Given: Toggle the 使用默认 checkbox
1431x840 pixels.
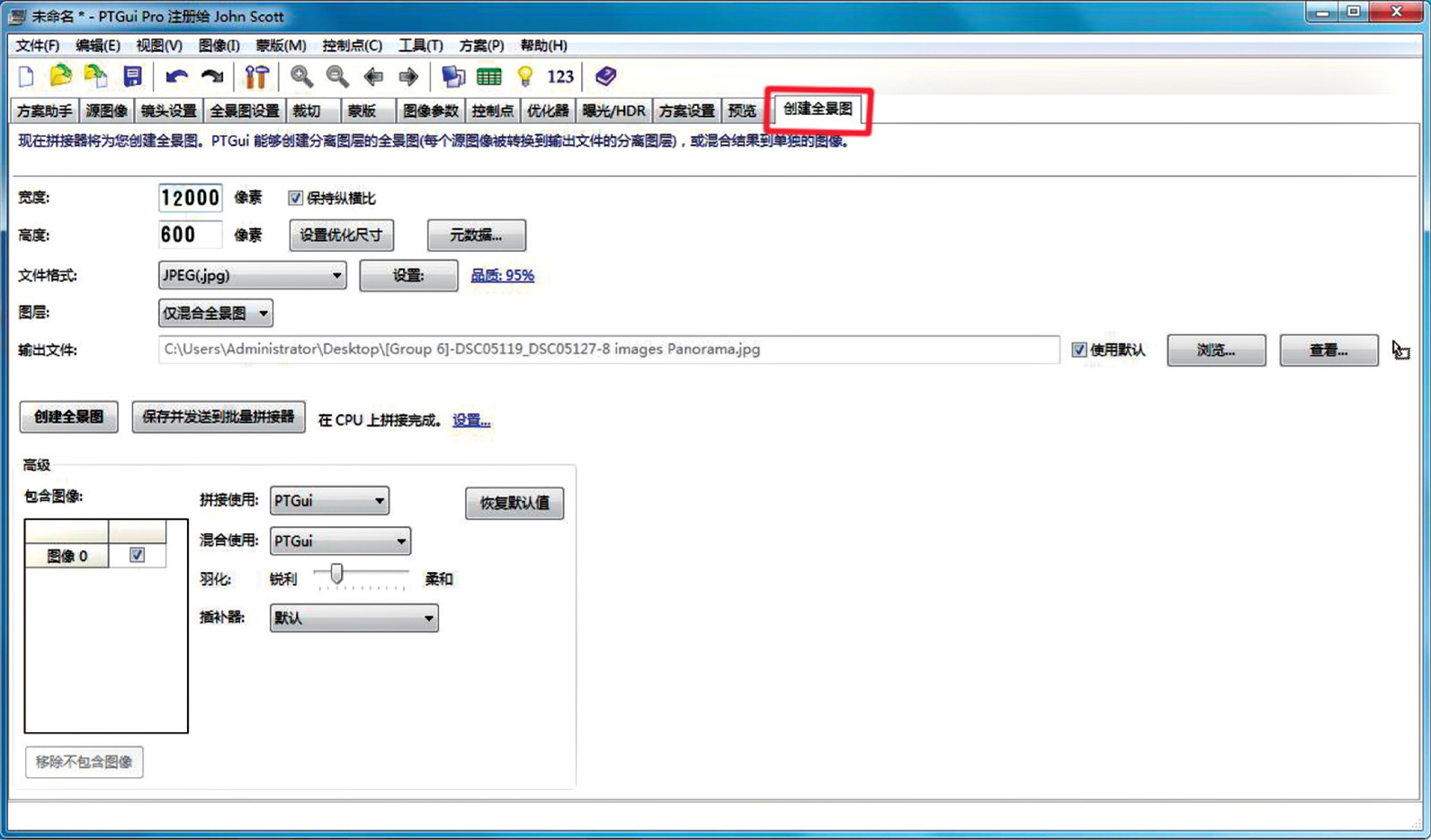Looking at the screenshot, I should [1079, 350].
